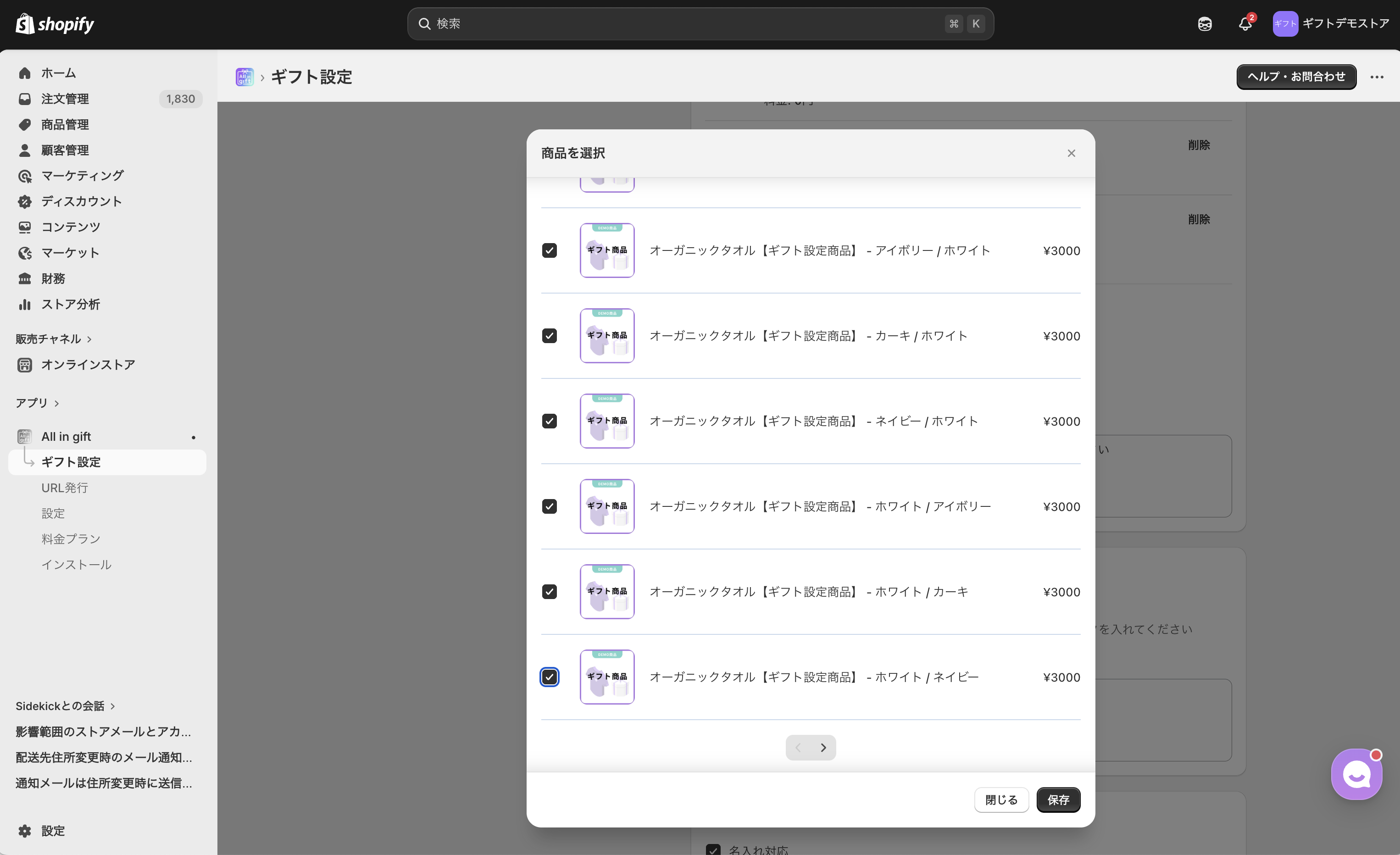1400x855 pixels.
Task: Click the Shopify logo
Action: (55, 24)
